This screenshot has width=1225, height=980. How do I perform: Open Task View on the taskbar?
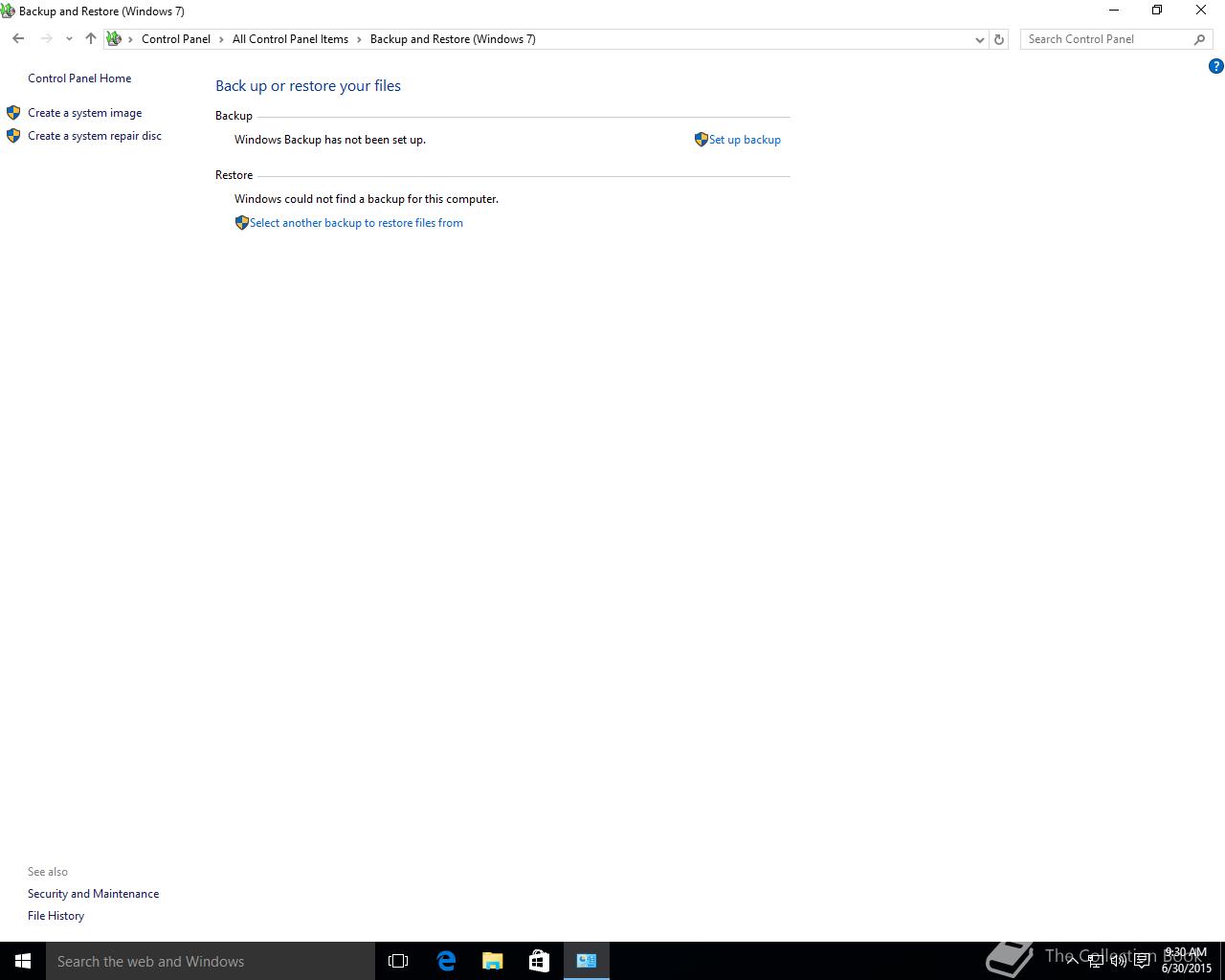(398, 961)
